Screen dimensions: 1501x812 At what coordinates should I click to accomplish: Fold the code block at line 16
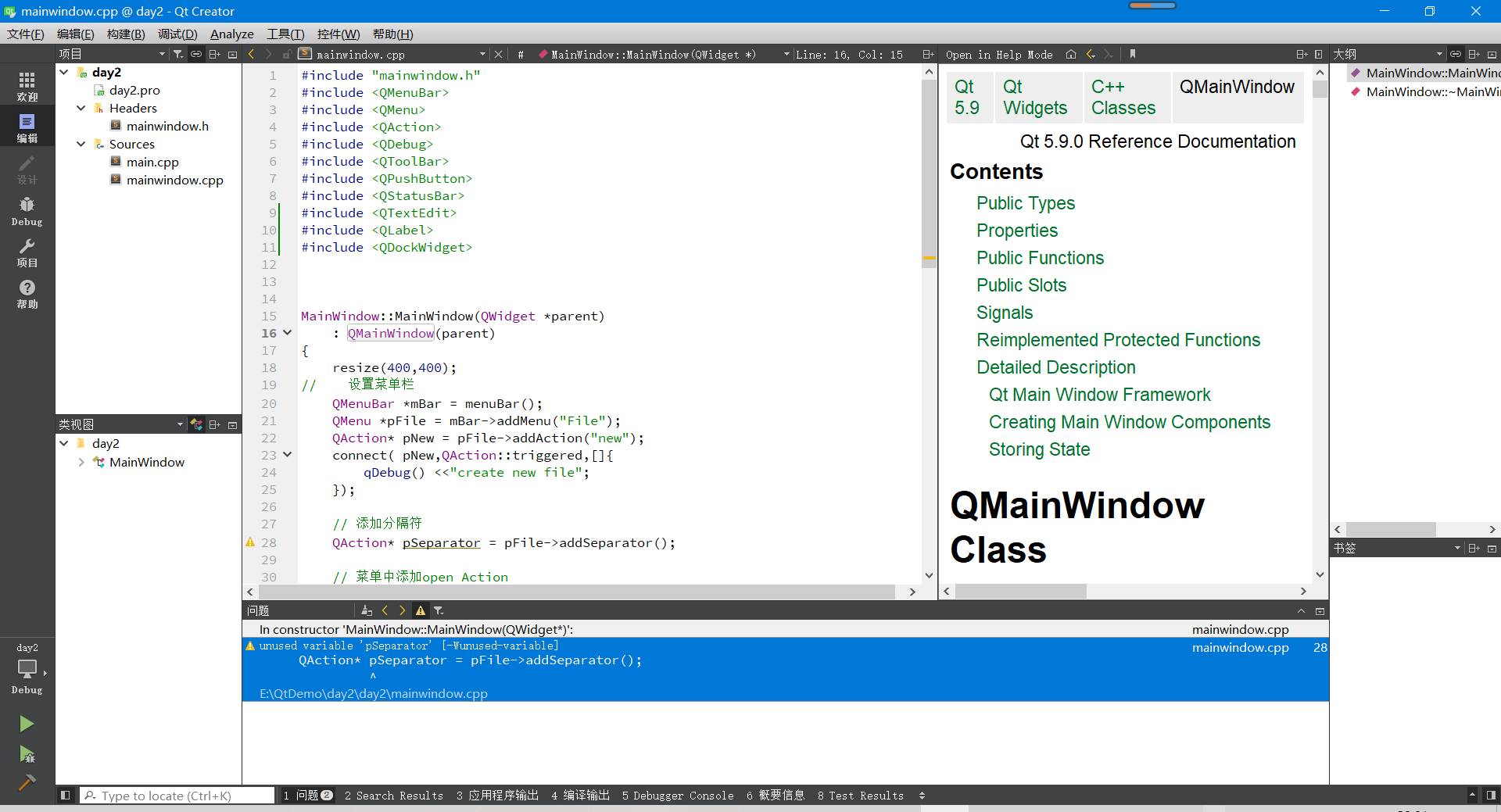pyautogui.click(x=288, y=333)
